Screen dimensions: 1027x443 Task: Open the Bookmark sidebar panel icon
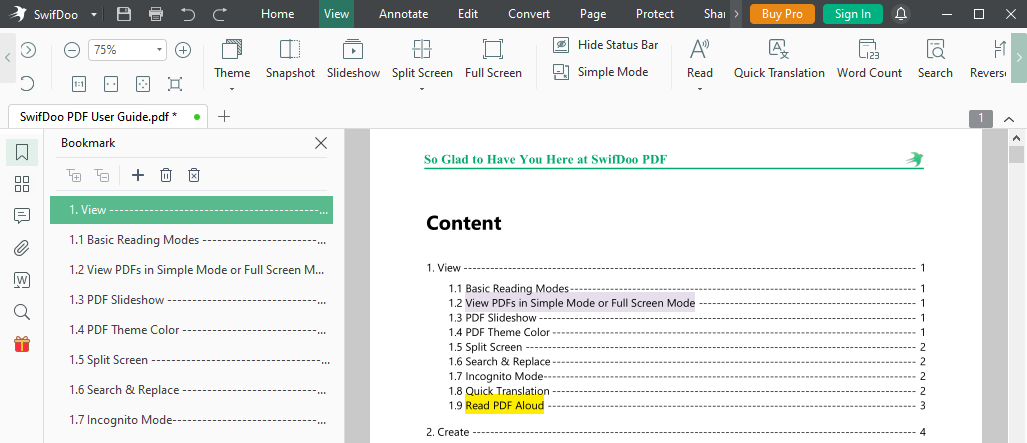point(22,153)
